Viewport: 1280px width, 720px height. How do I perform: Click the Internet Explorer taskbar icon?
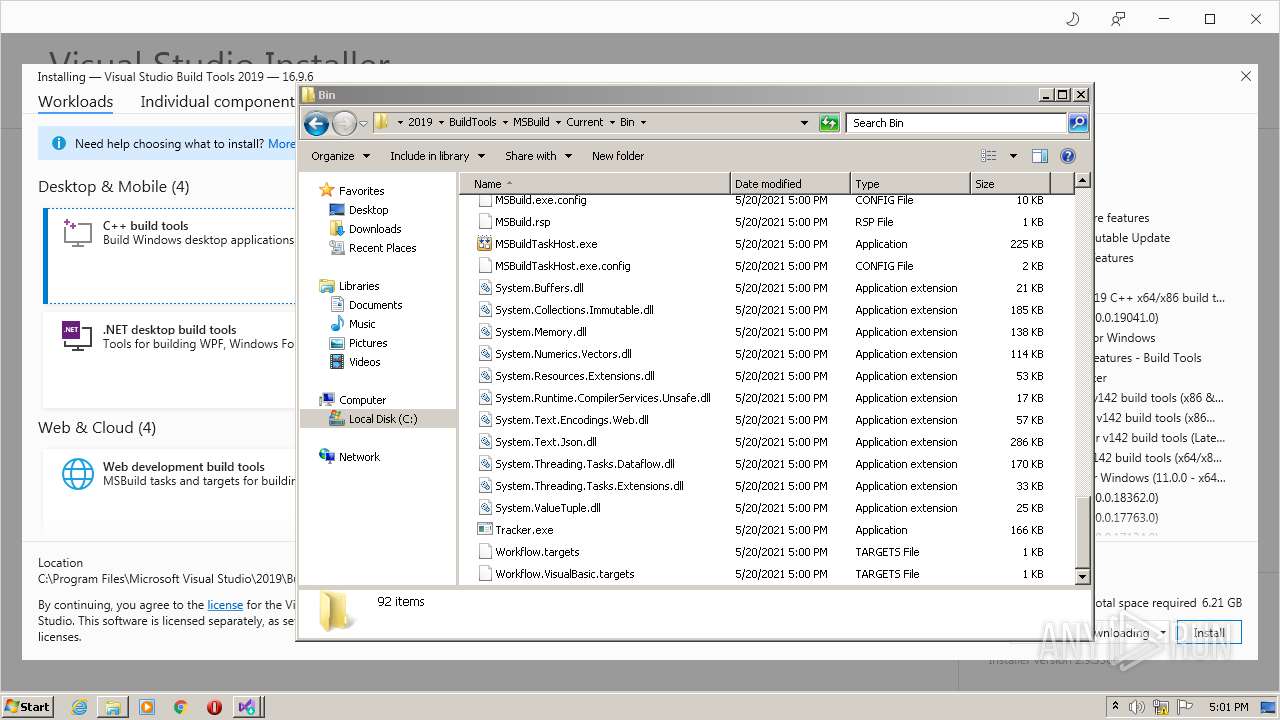click(x=79, y=706)
